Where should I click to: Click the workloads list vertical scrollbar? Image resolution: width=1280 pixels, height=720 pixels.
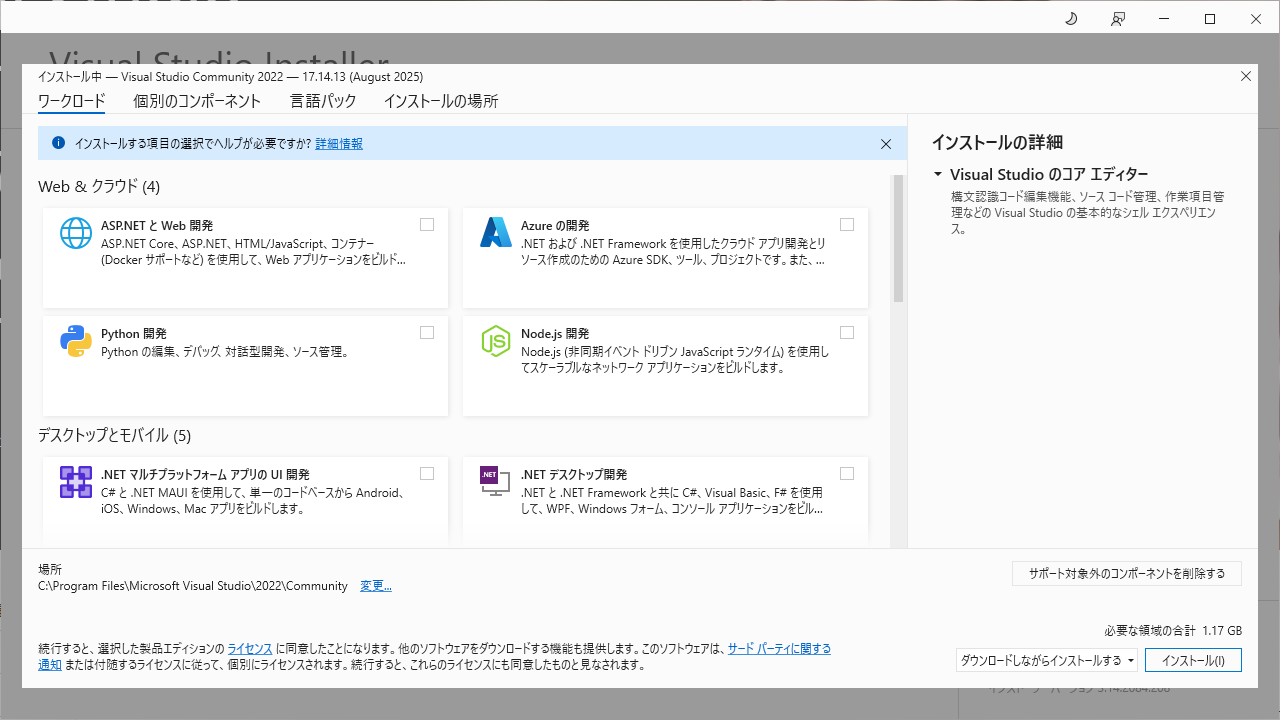point(898,240)
